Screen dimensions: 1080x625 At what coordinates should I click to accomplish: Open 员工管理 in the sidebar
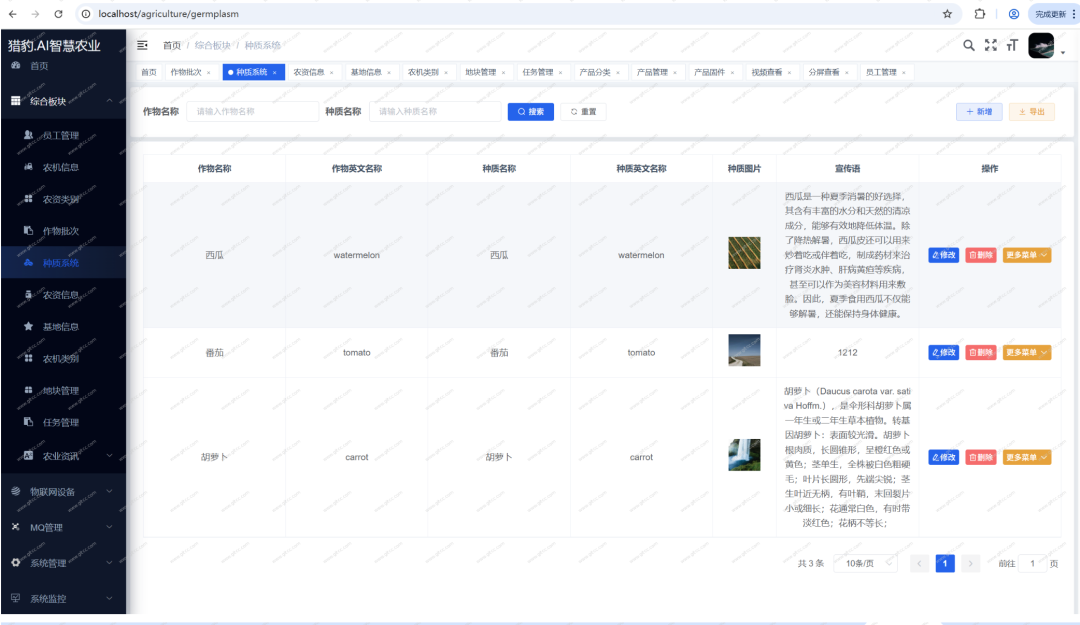[x=63, y=135]
